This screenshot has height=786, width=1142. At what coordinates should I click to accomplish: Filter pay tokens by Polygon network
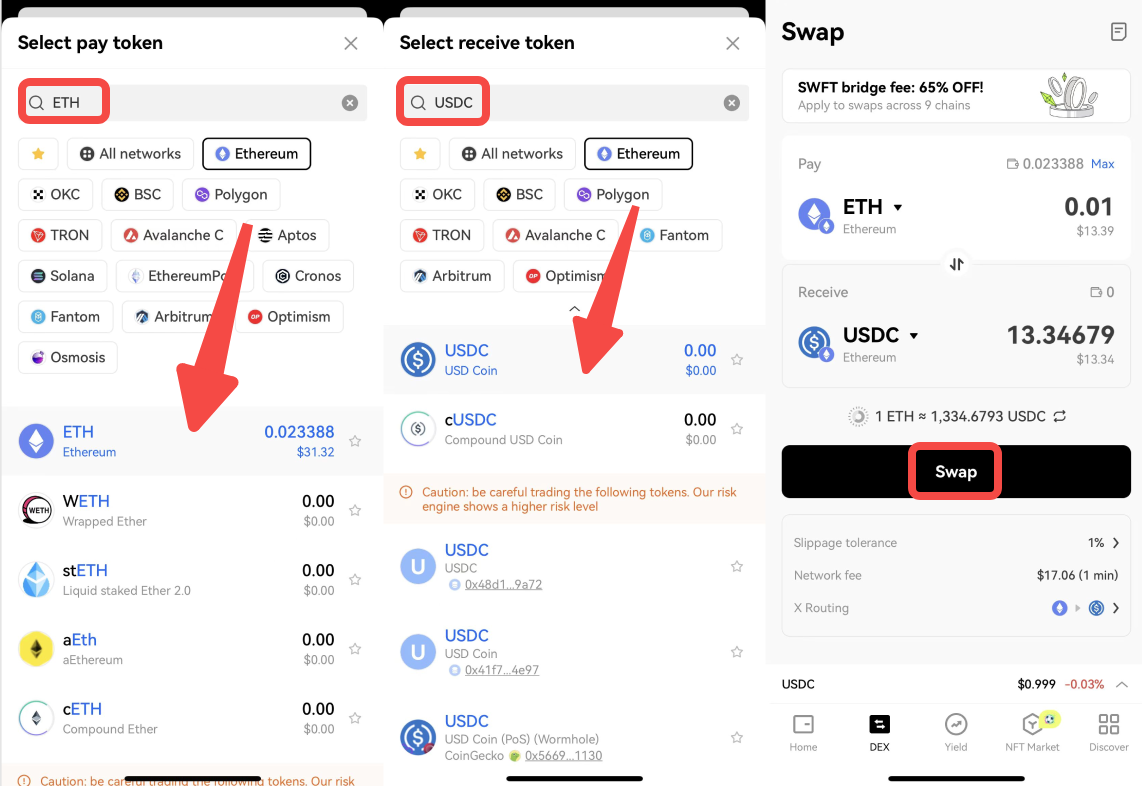[x=231, y=194]
